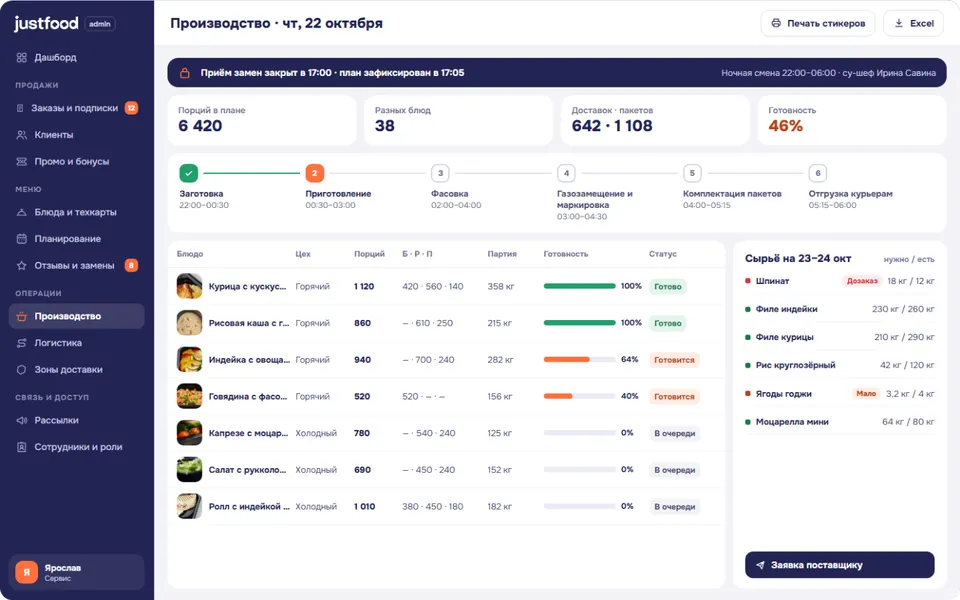Click the Порций в плане 6 420 card
Viewport: 960px width, 600px height.
click(261, 120)
